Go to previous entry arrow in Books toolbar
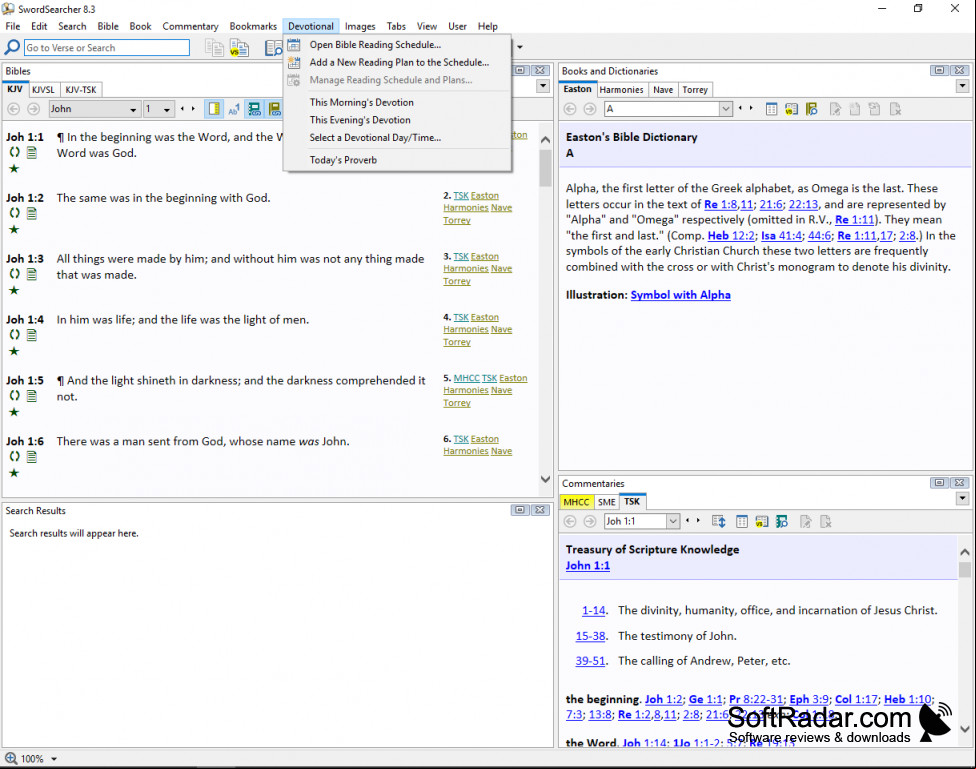 click(x=740, y=109)
